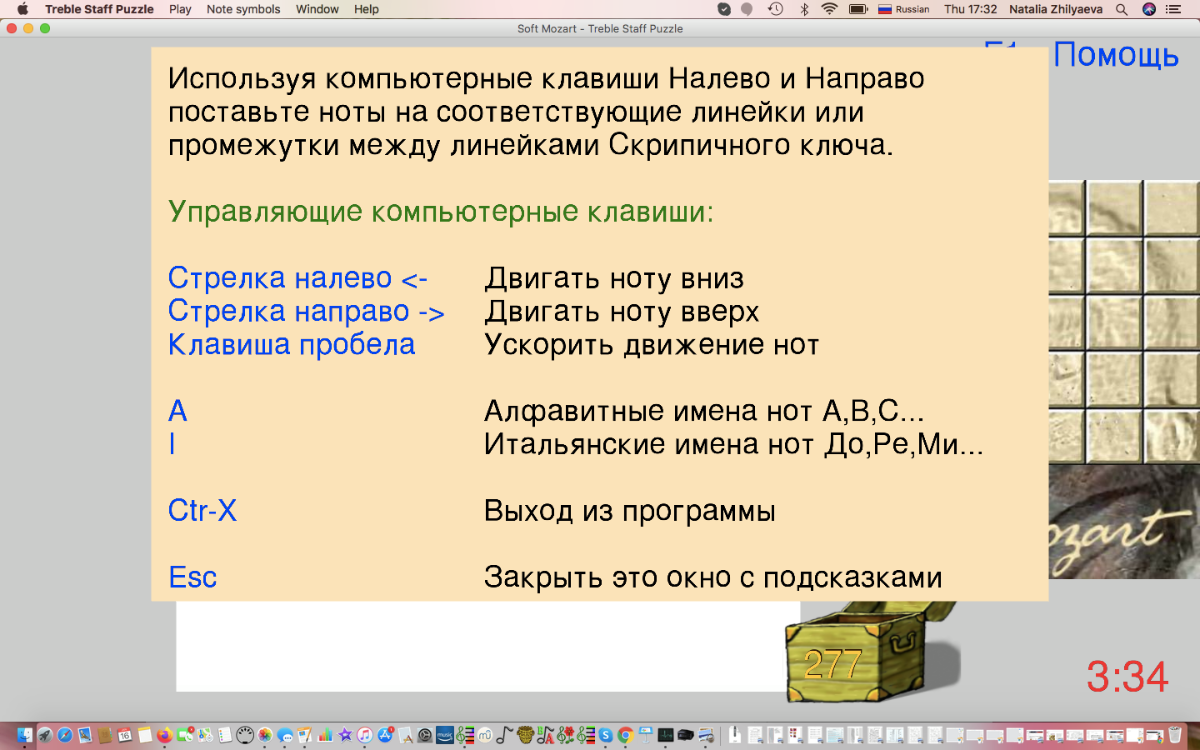
Task: Click the 'Стрелка налево <-' shortcut label
Action: [x=297, y=278]
